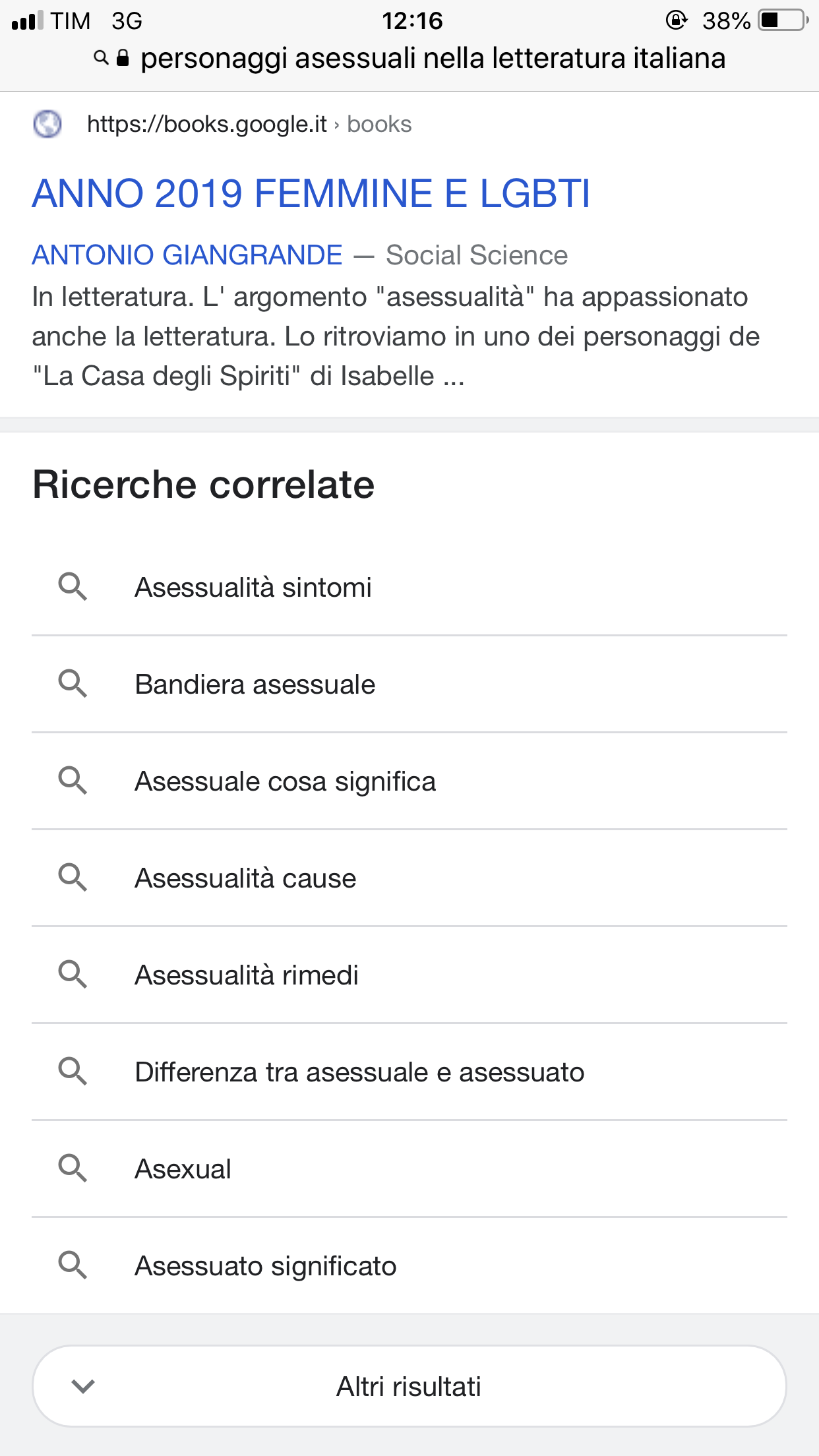Tap the padlock icon in the address bar
The image size is (819, 1456).
(x=123, y=58)
